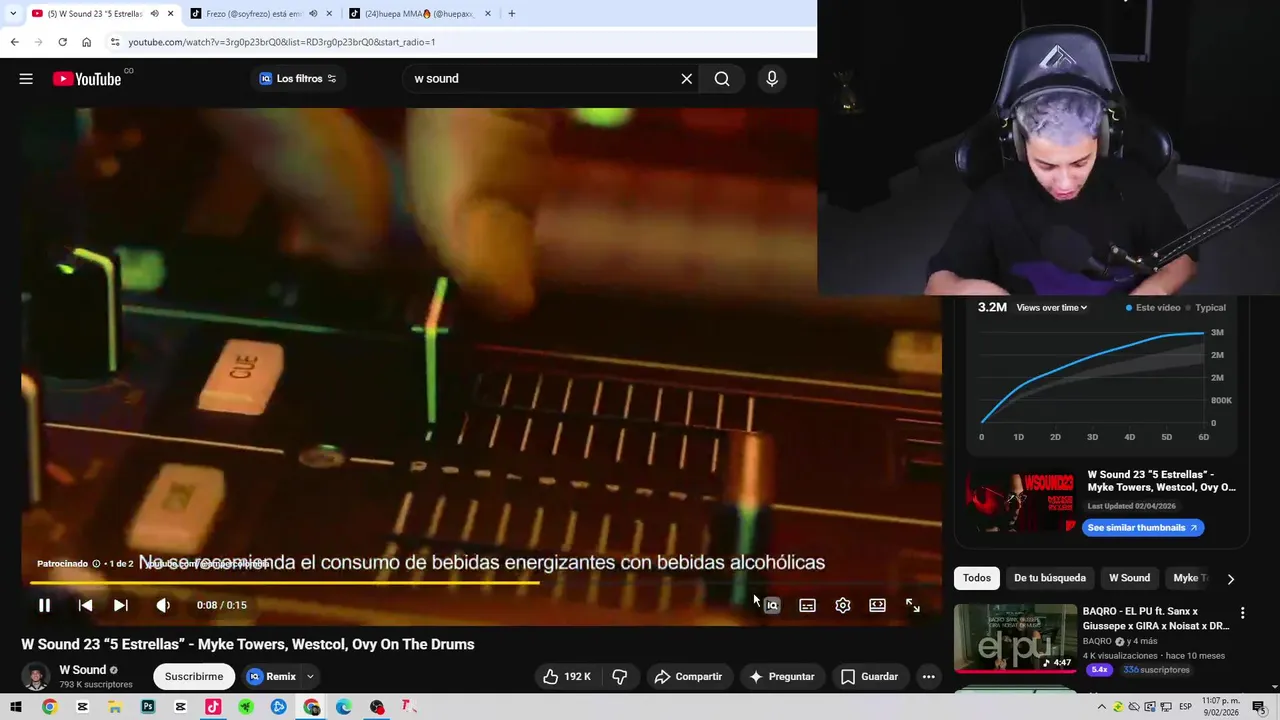
Task: Subscribe with the Suscribirme button
Action: pos(194,677)
